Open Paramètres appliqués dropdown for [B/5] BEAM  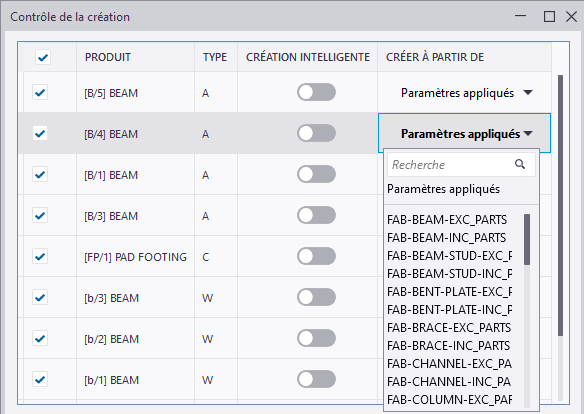click(466, 93)
